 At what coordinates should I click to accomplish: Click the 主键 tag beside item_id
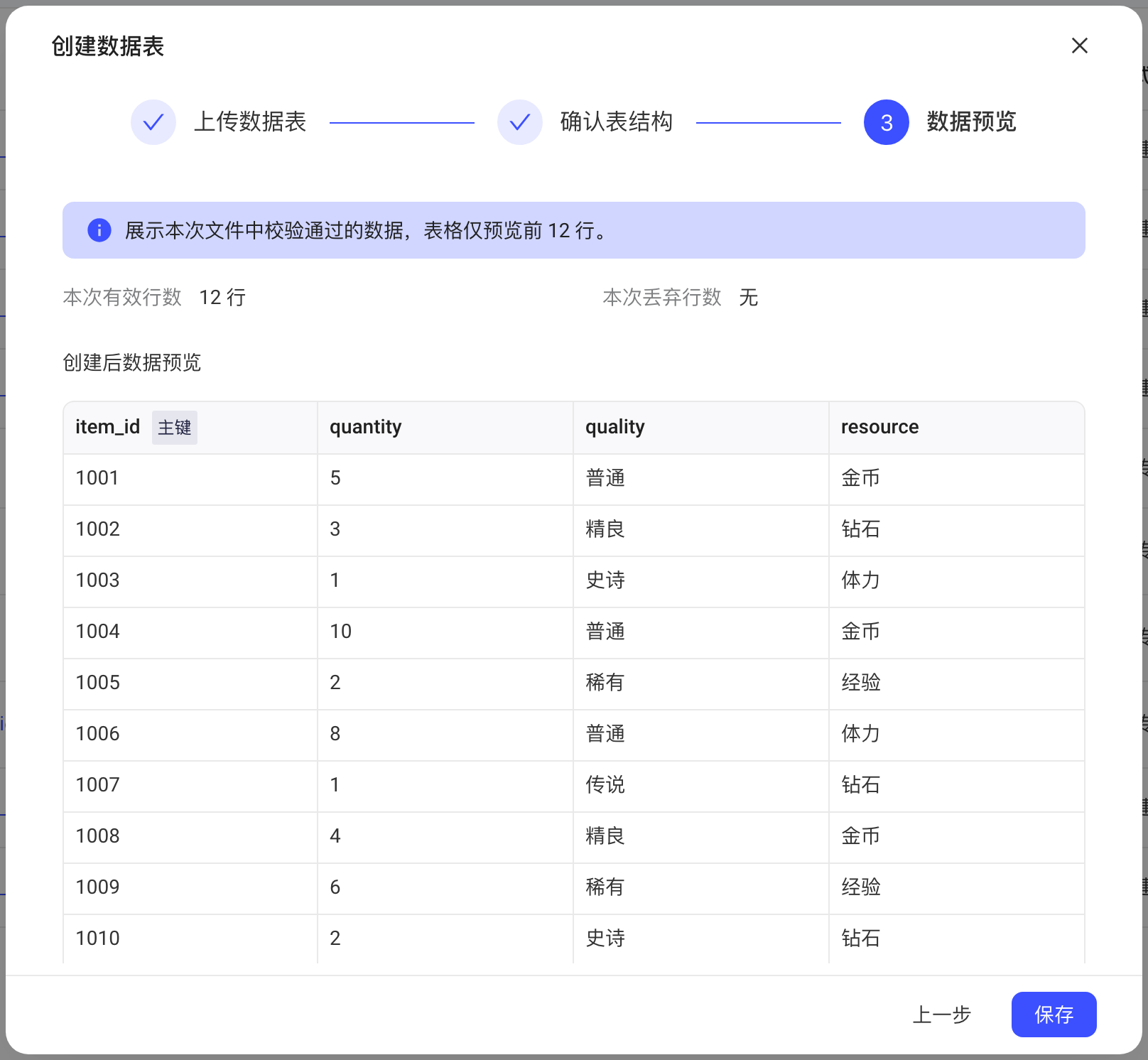[x=175, y=427]
